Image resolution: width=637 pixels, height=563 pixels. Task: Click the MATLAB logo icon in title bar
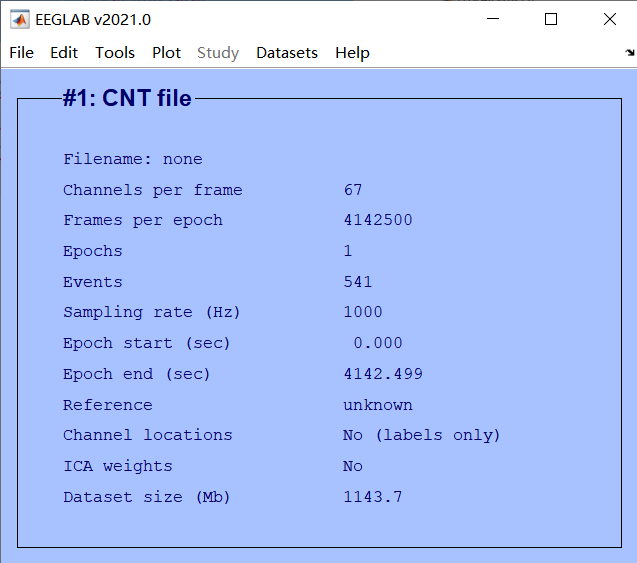pyautogui.click(x=20, y=19)
